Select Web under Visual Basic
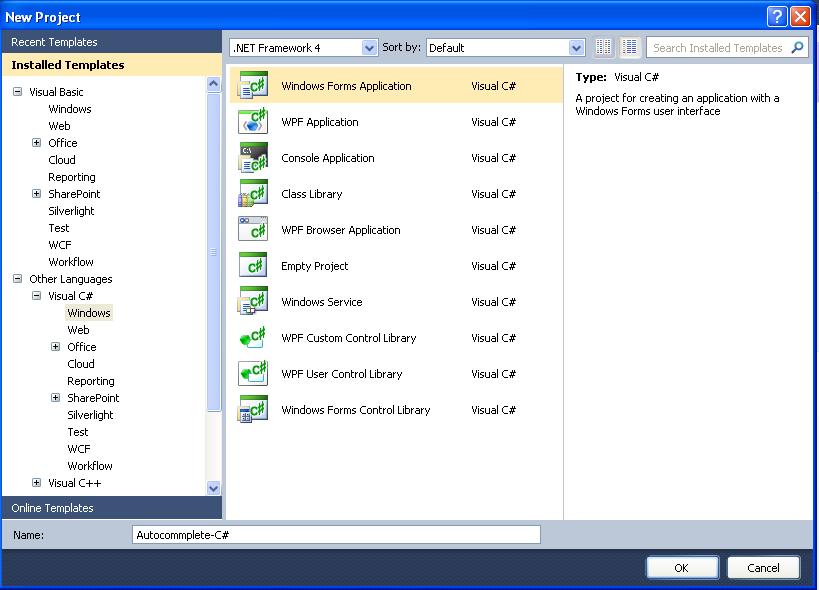The height and width of the screenshot is (590, 819). click(x=59, y=126)
